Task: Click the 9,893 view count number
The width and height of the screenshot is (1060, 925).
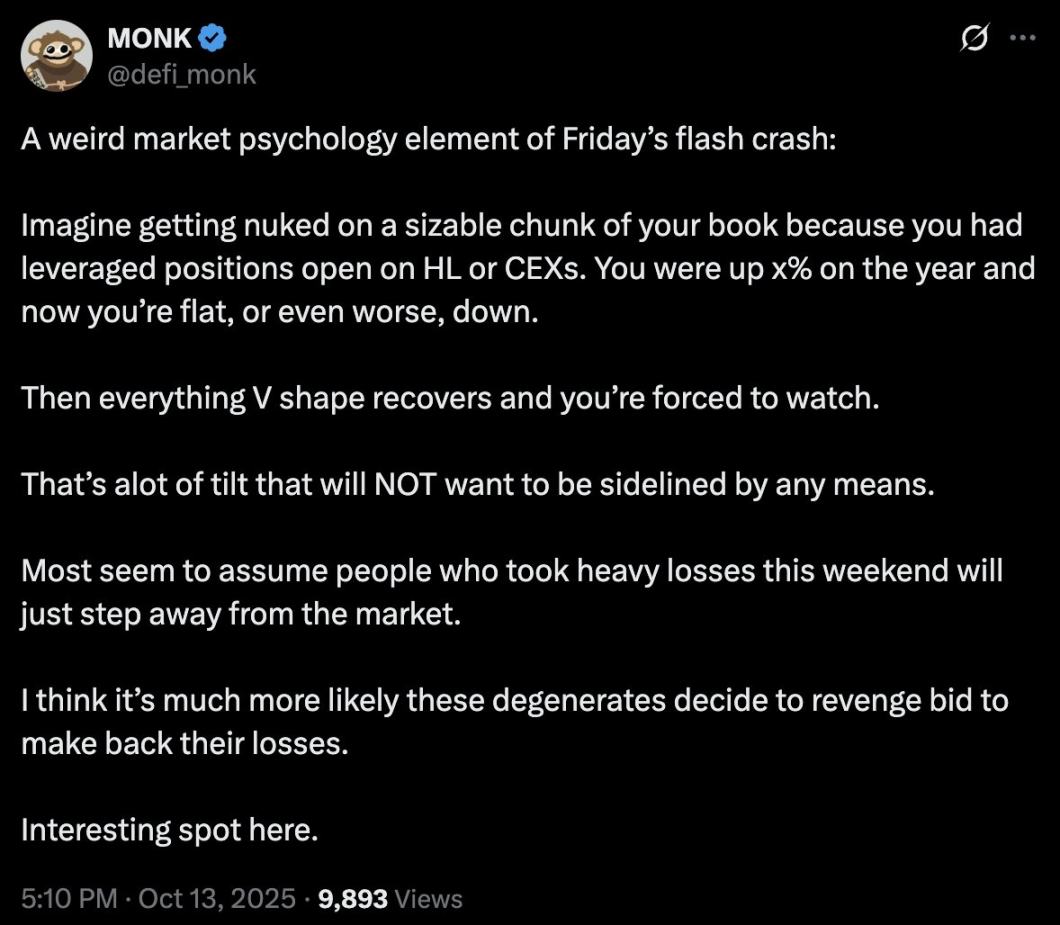Action: point(353,898)
